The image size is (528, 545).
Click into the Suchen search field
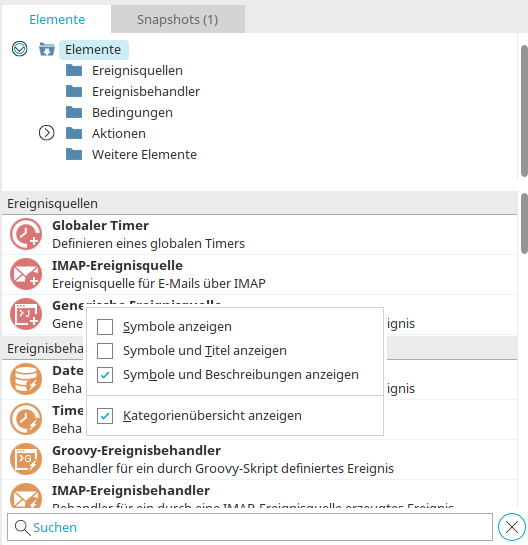tap(250, 527)
